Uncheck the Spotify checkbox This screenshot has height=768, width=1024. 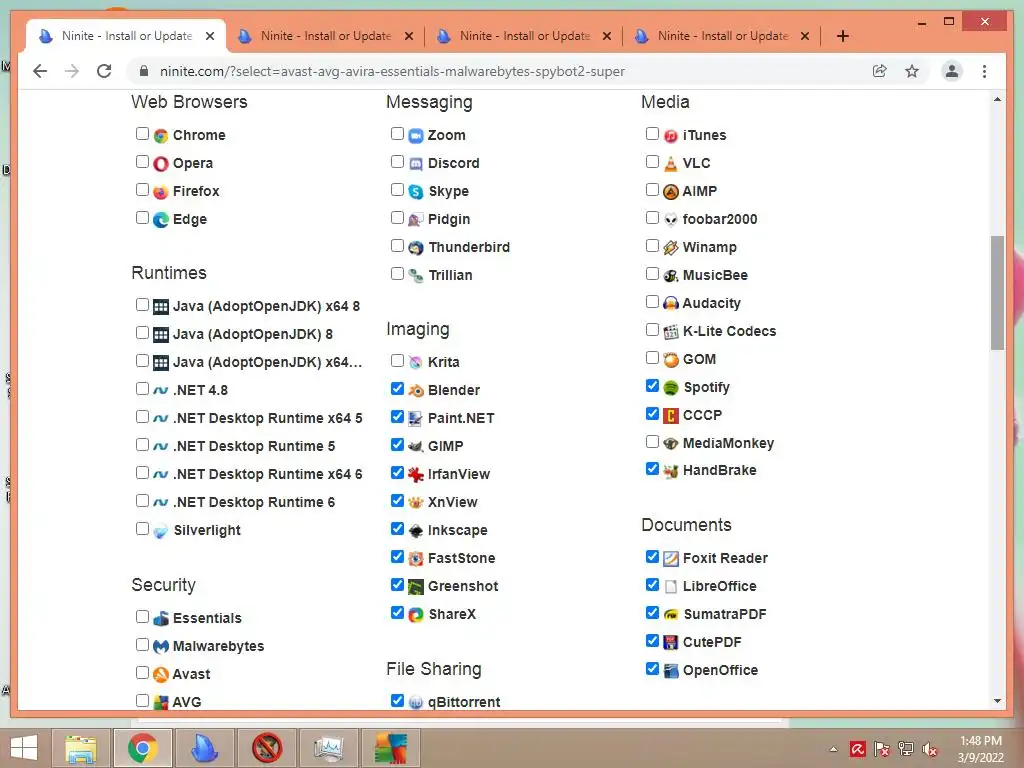(652, 385)
